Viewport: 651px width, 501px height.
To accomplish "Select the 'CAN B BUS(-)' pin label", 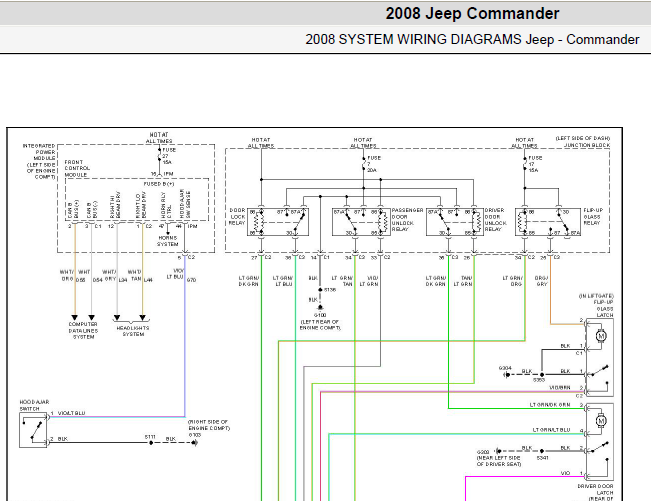I will [x=92, y=210].
